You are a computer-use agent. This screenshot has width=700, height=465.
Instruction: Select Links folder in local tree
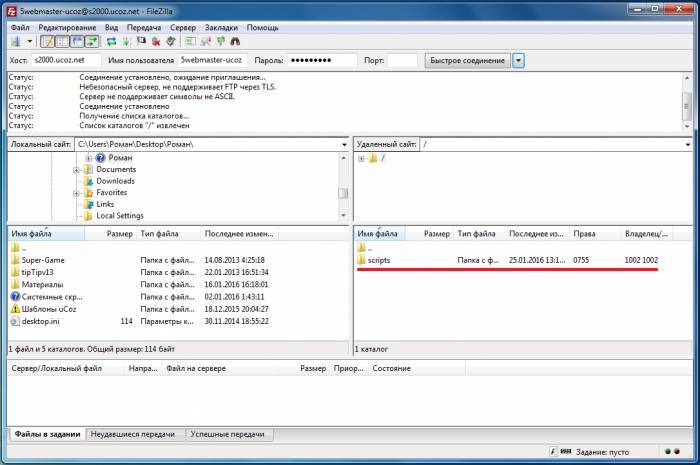(x=105, y=204)
